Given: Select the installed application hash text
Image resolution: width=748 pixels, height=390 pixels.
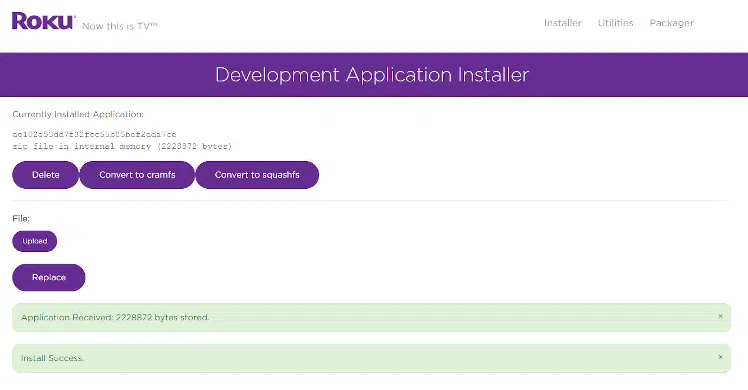Looking at the screenshot, I should [x=94, y=134].
